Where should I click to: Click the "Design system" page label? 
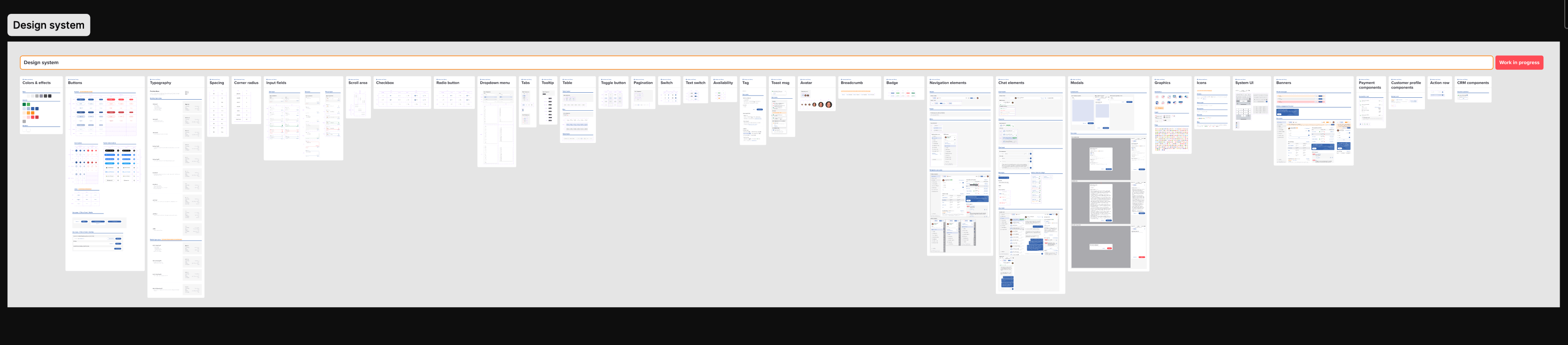pos(49,25)
